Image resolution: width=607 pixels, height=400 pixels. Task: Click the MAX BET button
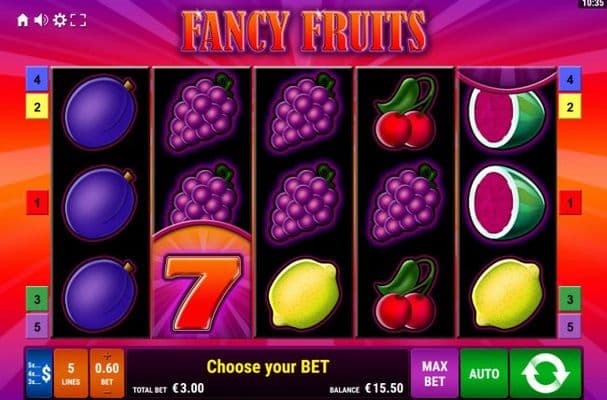[x=434, y=373]
